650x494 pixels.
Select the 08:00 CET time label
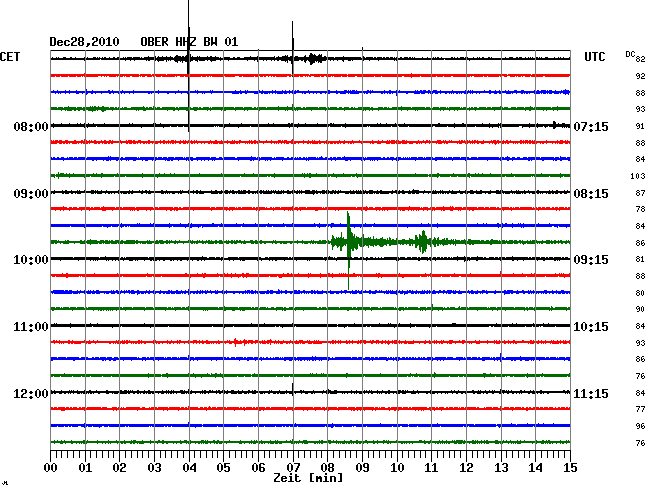[31, 126]
